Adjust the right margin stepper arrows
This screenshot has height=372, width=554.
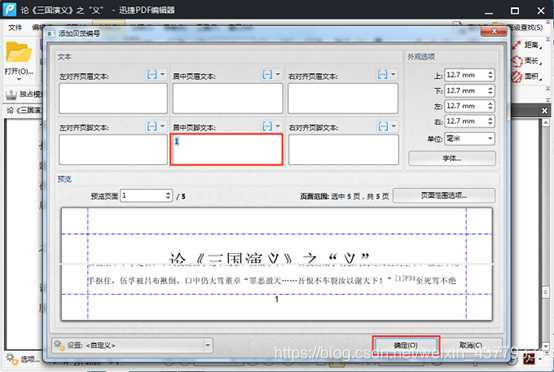point(490,121)
